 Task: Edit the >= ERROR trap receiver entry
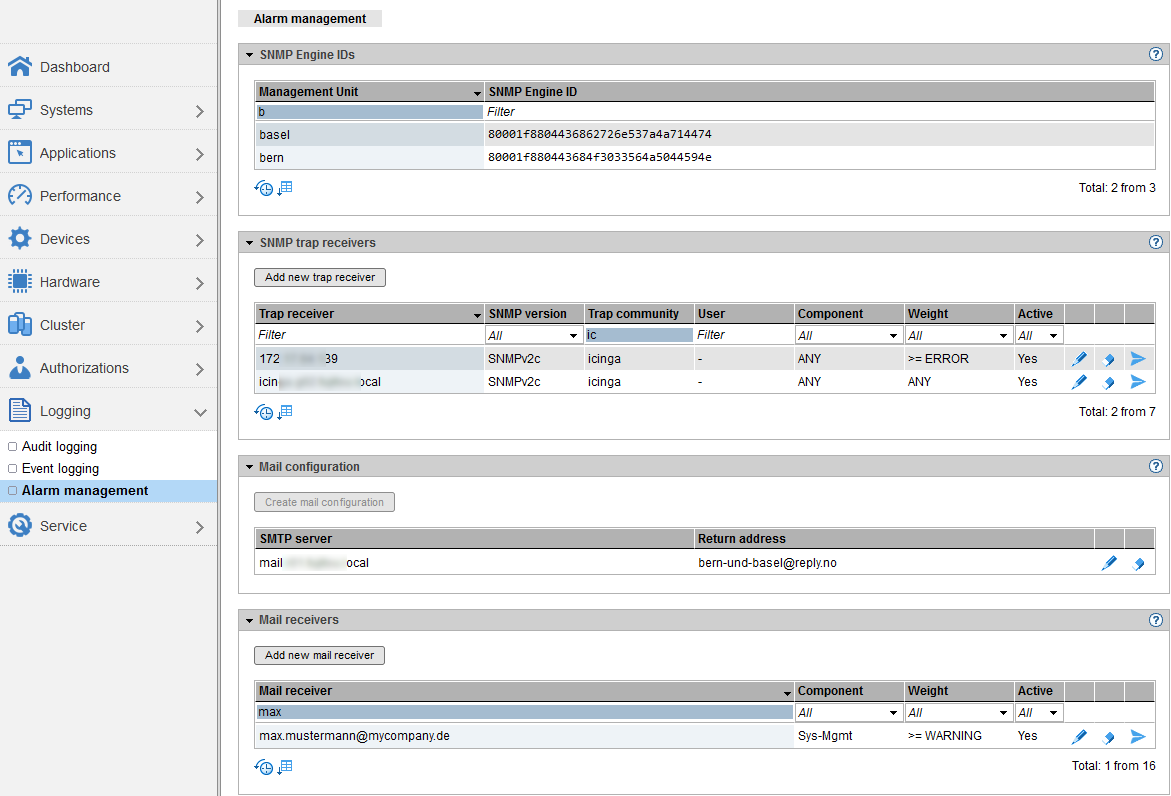tap(1079, 359)
